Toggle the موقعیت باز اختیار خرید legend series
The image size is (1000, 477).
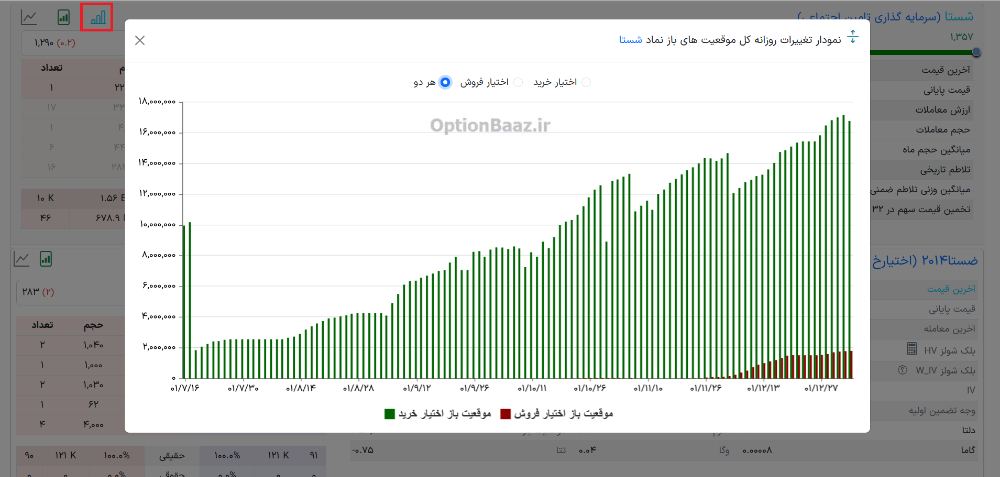[x=438, y=414]
